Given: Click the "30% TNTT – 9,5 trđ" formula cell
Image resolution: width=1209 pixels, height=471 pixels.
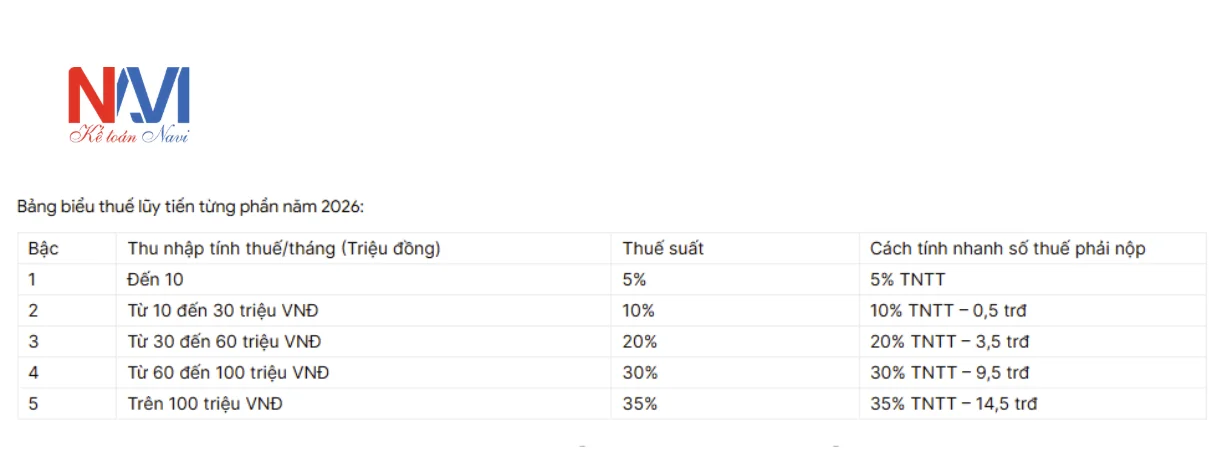Looking at the screenshot, I should (949, 373).
